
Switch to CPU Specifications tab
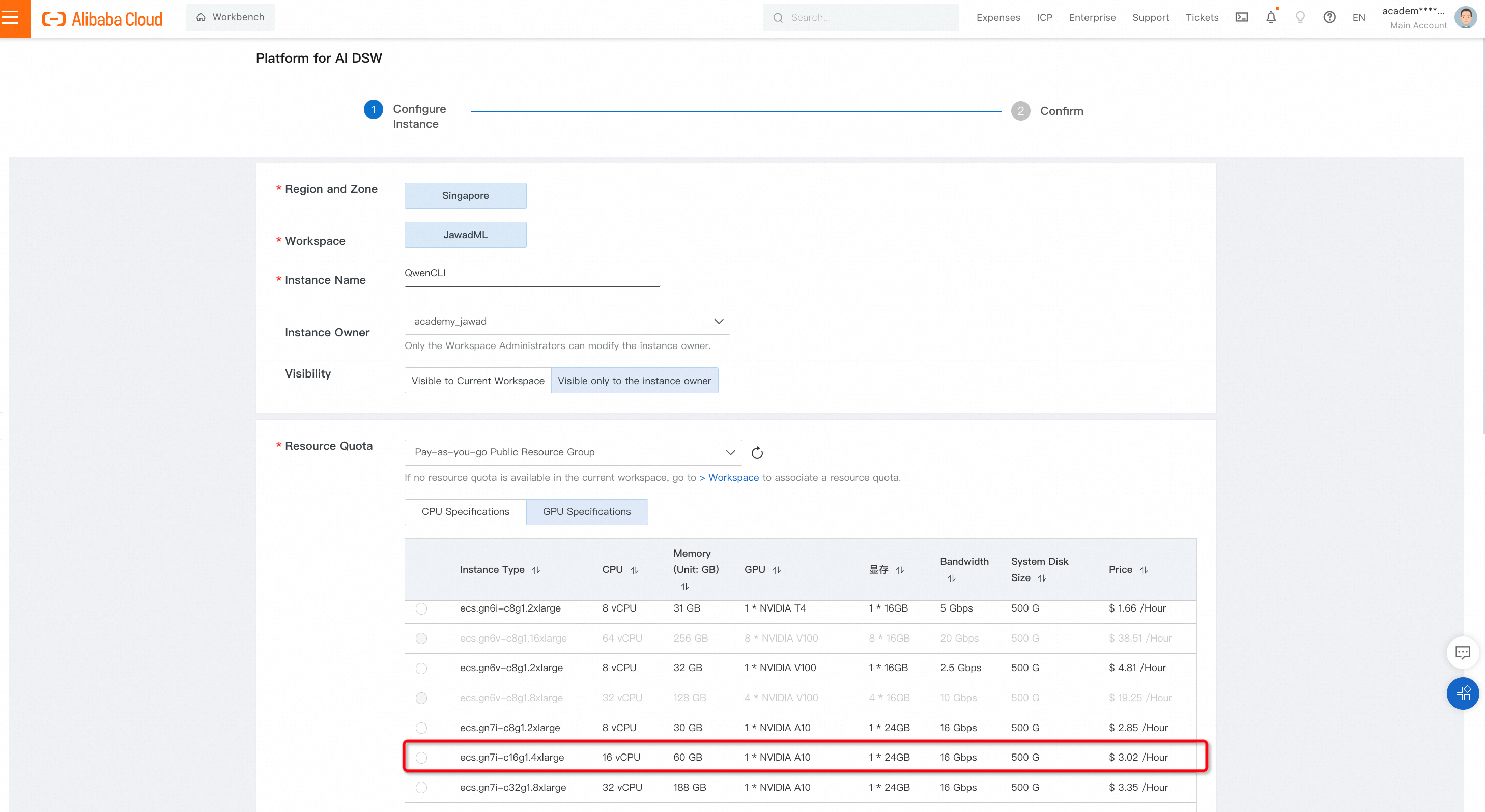465,512
